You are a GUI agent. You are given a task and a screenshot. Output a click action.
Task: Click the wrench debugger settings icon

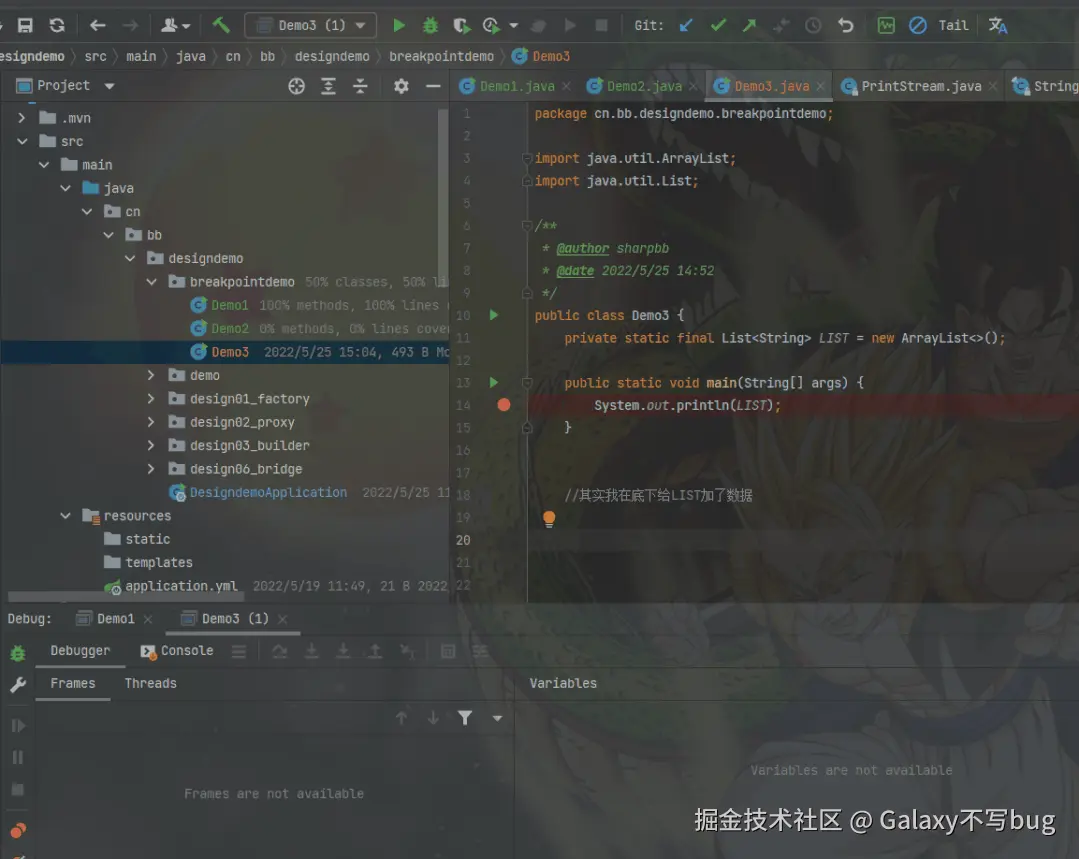[18, 685]
